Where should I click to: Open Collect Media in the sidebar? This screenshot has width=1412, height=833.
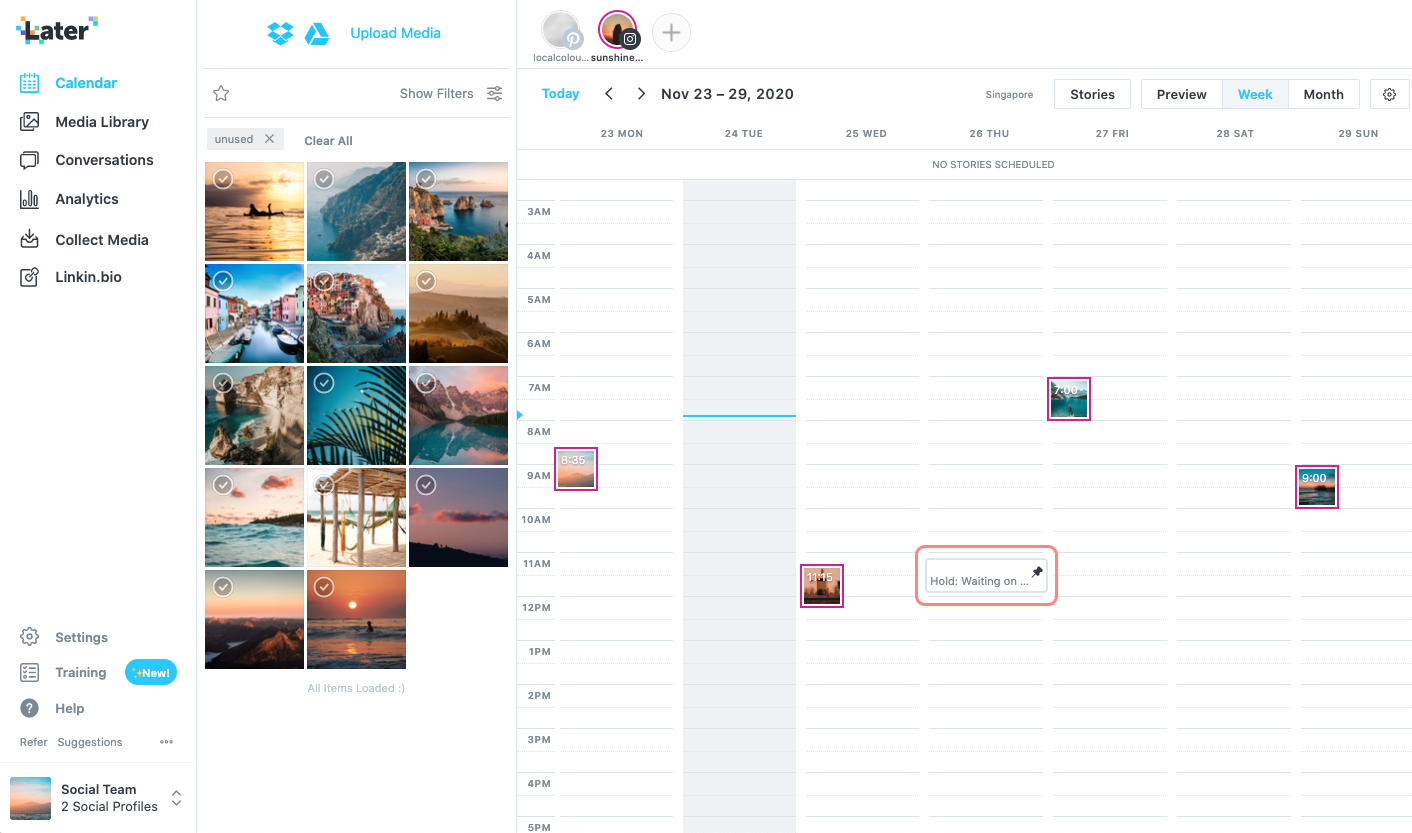pyautogui.click(x=102, y=240)
